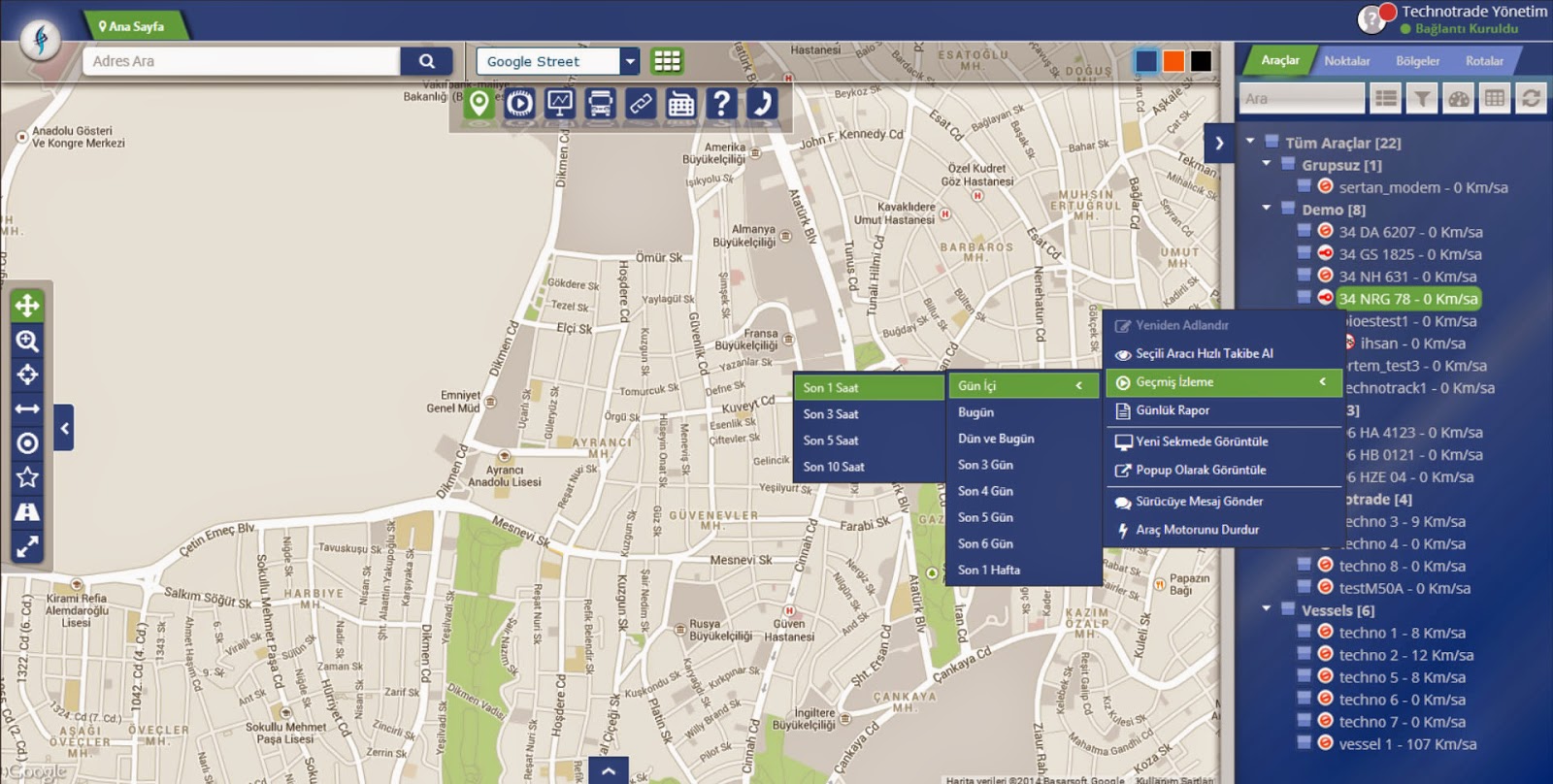Collapse the Tüm Araçlar tree node
Image resolution: width=1553 pixels, height=784 pixels.
click(1250, 142)
